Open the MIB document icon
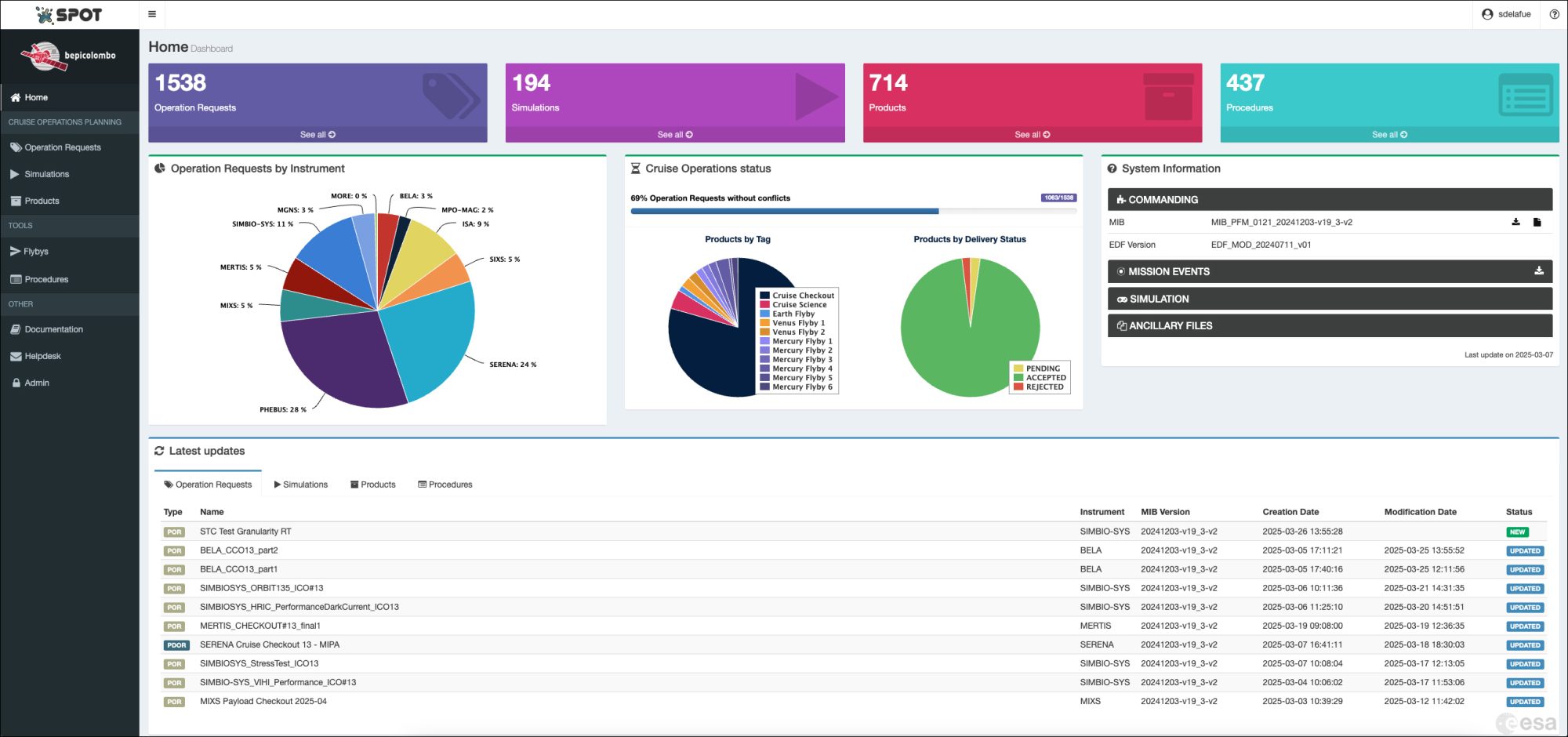 pos(1537,222)
